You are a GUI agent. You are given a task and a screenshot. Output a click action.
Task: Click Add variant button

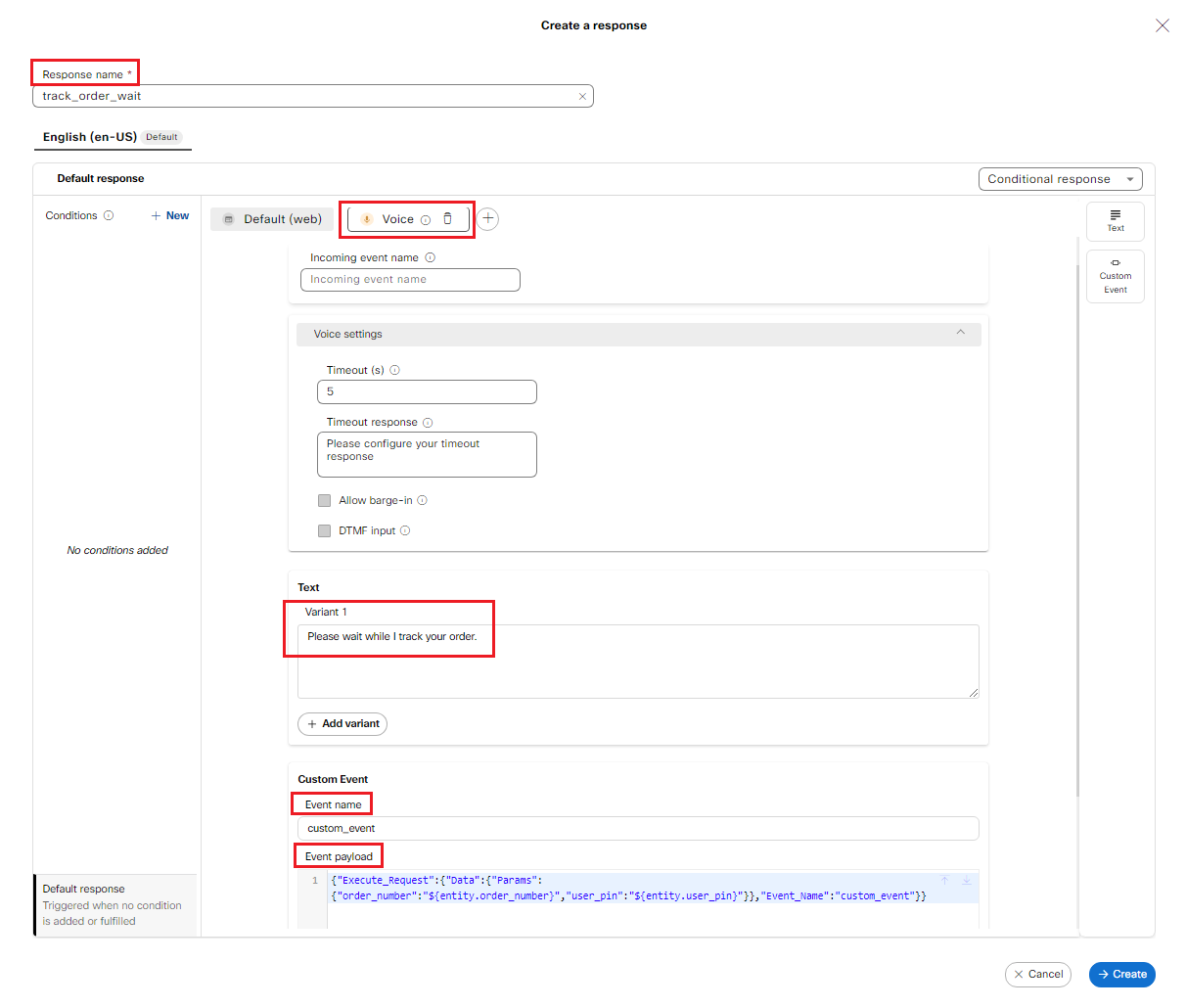click(x=342, y=724)
